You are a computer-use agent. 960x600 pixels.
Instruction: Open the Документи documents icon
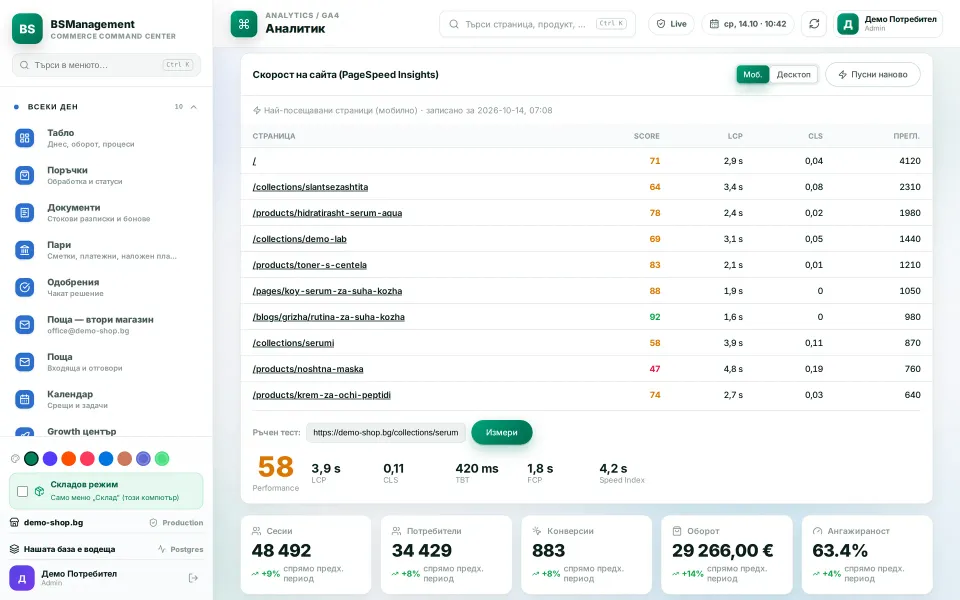(x=24, y=213)
